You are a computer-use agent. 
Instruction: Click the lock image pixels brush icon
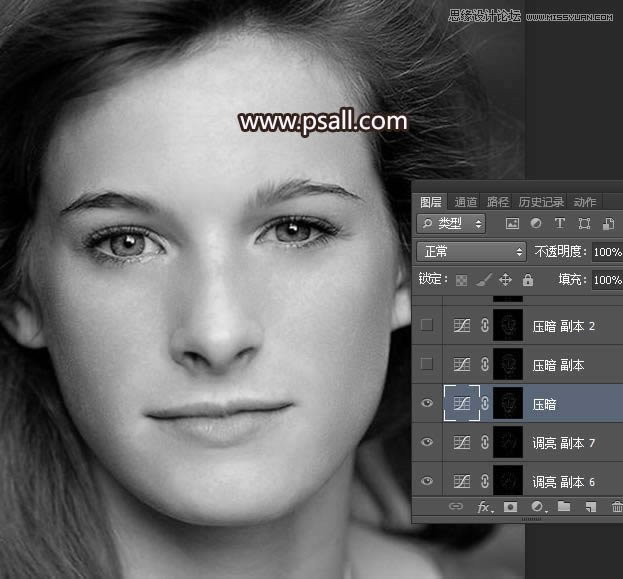482,281
